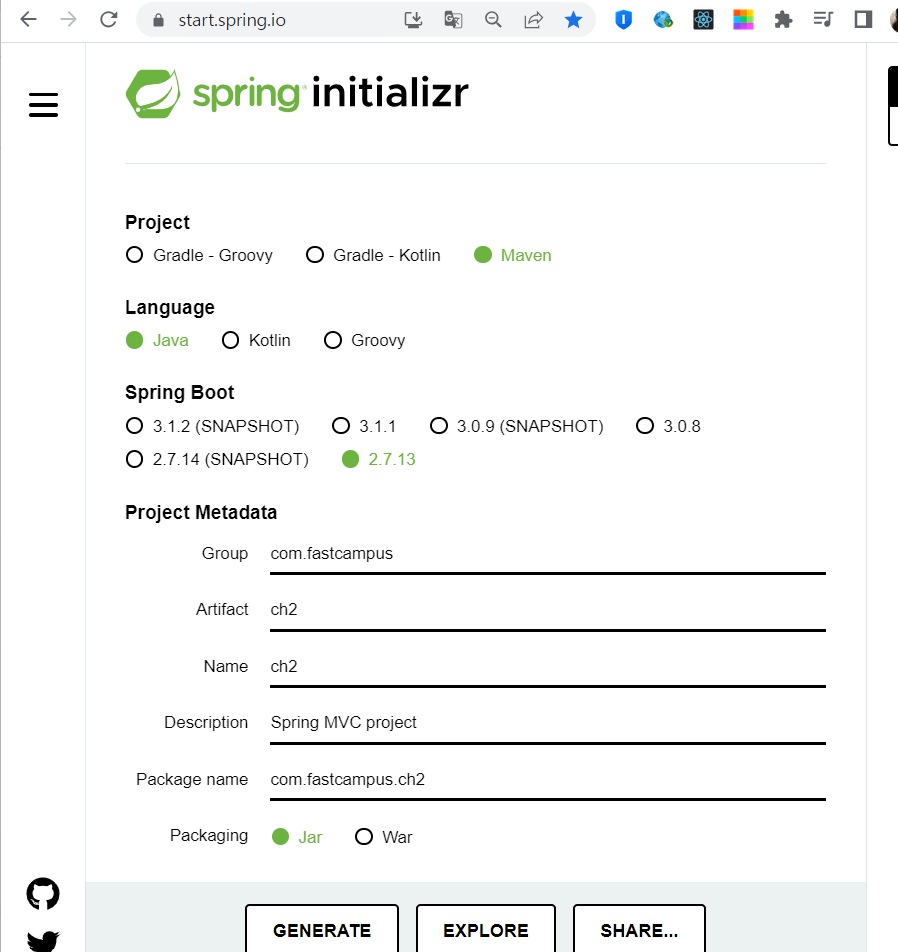This screenshot has width=898, height=952.
Task: Open the translate page icon
Action: pos(454,20)
